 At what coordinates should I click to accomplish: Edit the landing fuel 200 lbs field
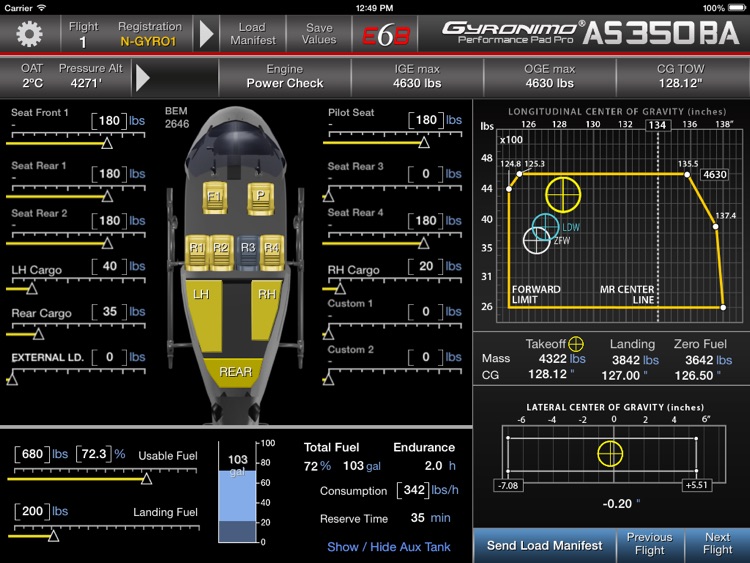pyautogui.click(x=32, y=511)
